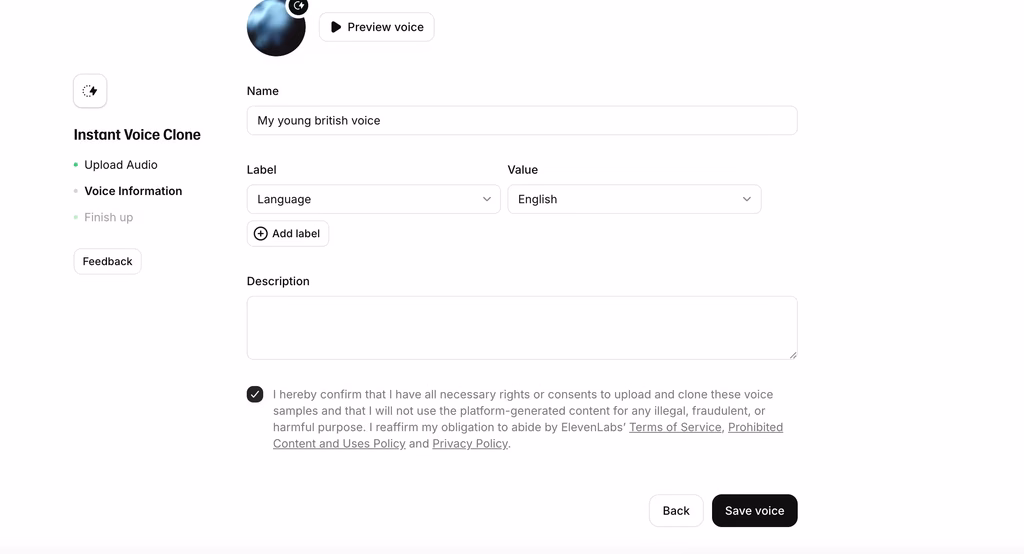Click the Name field containing My young british voice
Screen dimensions: 1024x554
tap(522, 120)
